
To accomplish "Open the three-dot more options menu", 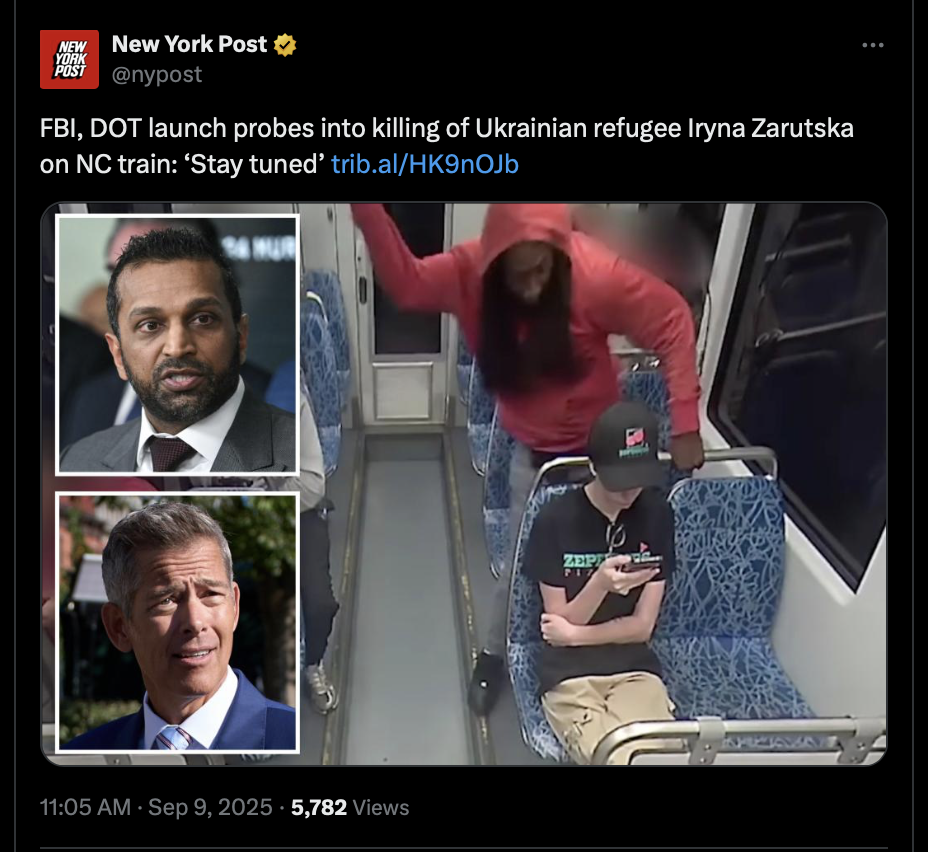I will [x=873, y=45].
